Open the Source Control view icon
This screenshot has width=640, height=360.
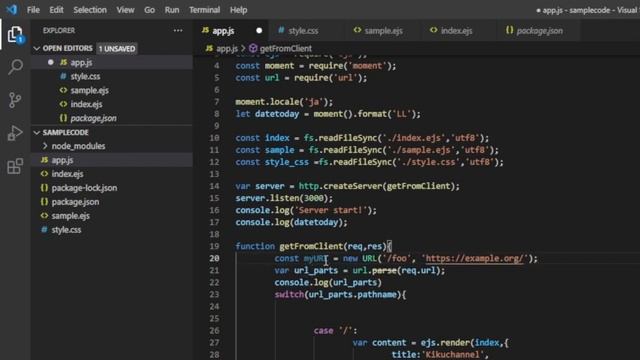(15, 100)
